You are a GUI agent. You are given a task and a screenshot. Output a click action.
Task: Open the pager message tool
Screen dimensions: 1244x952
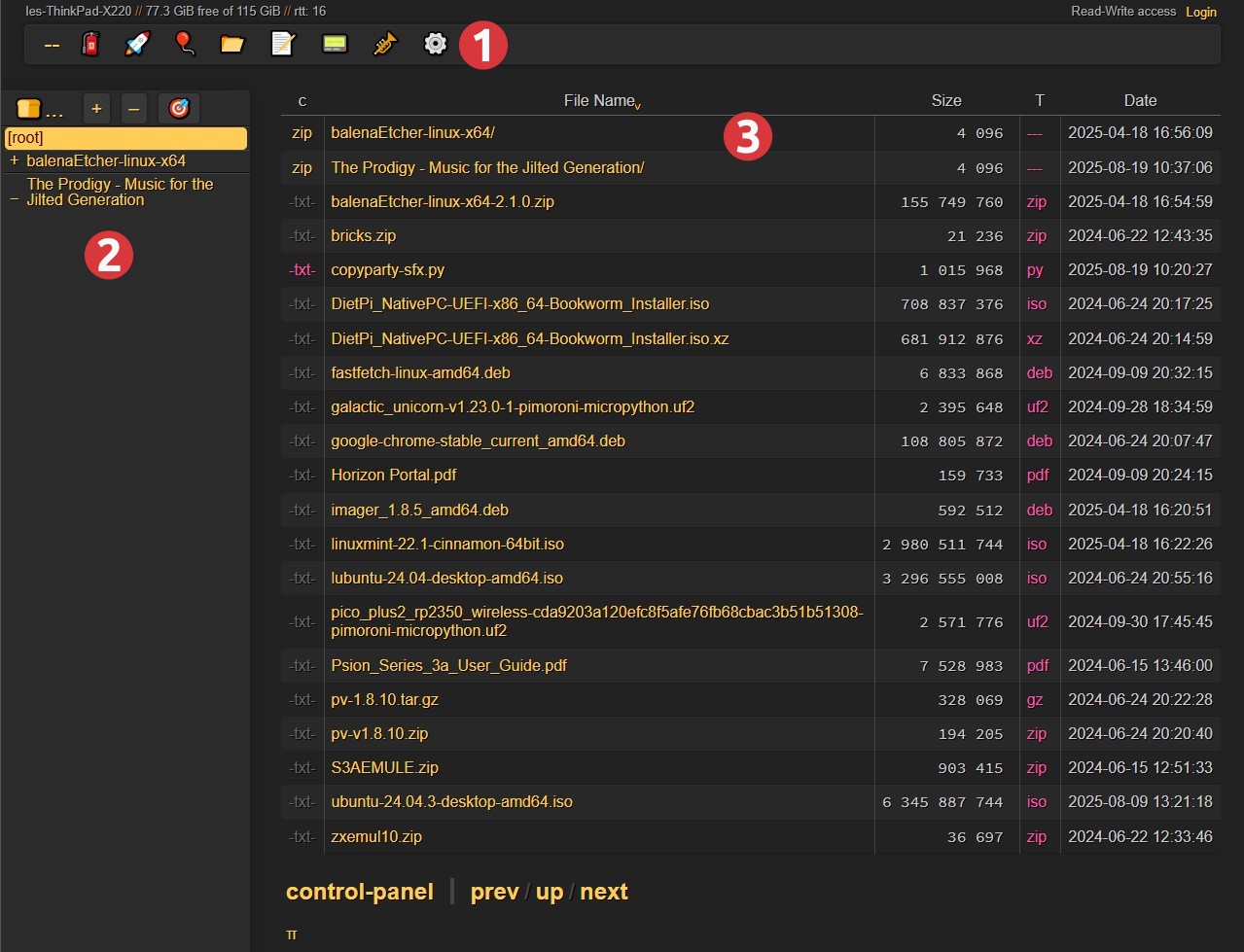pos(335,44)
